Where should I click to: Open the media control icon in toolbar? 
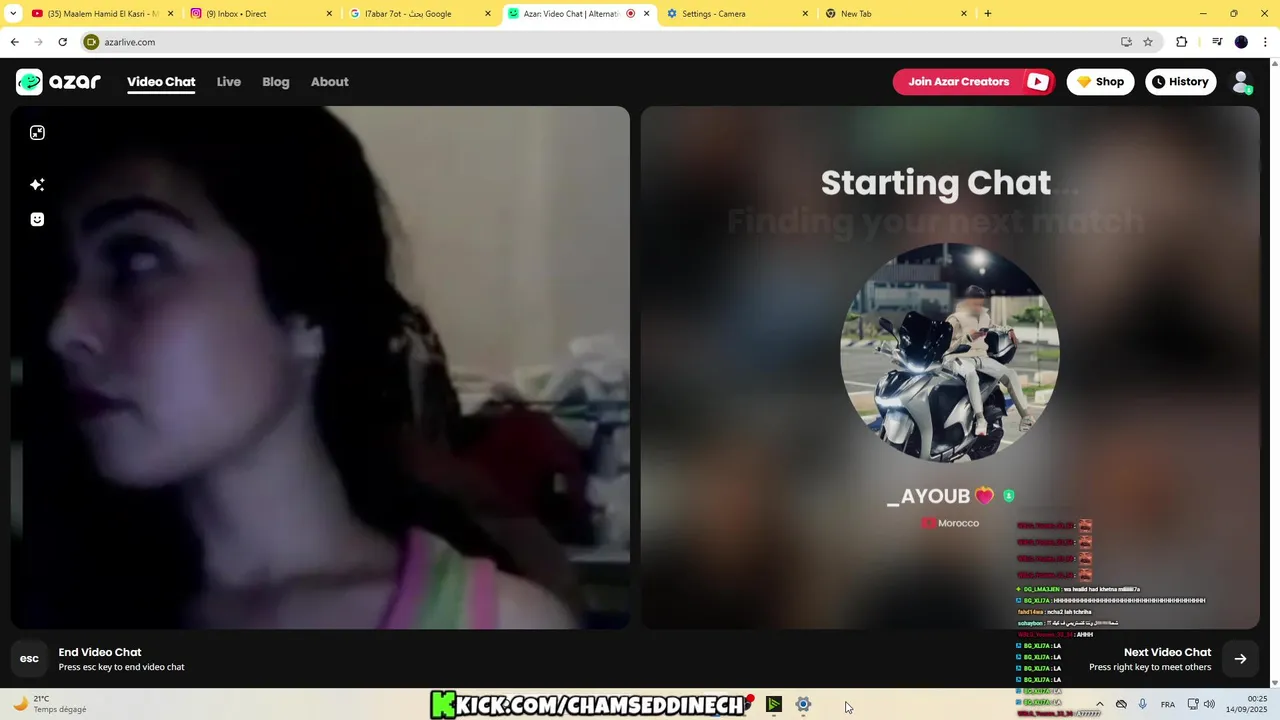point(1217,42)
